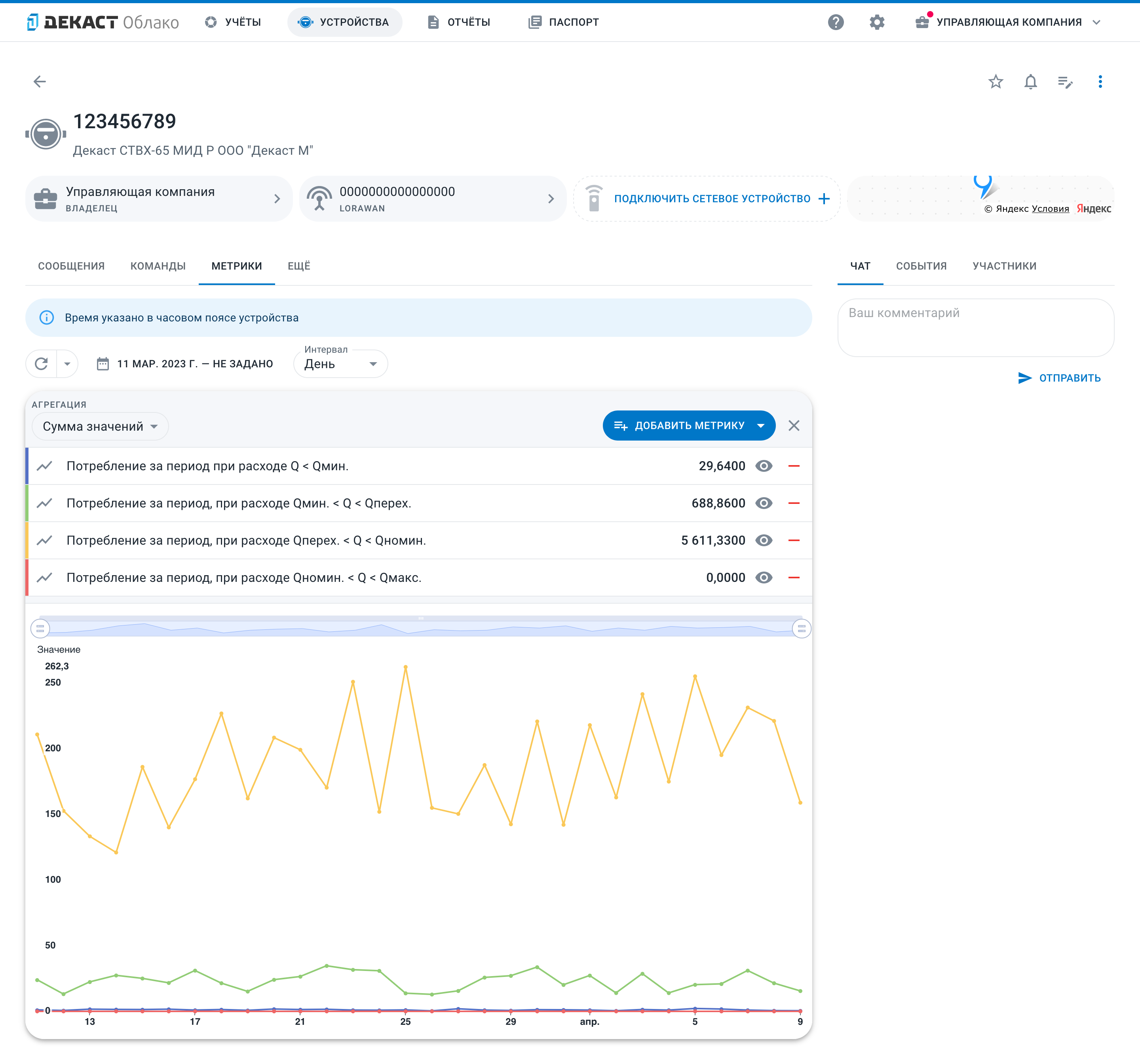Click Подключить сетевое устройство button
The height and width of the screenshot is (1064, 1140).
707,198
